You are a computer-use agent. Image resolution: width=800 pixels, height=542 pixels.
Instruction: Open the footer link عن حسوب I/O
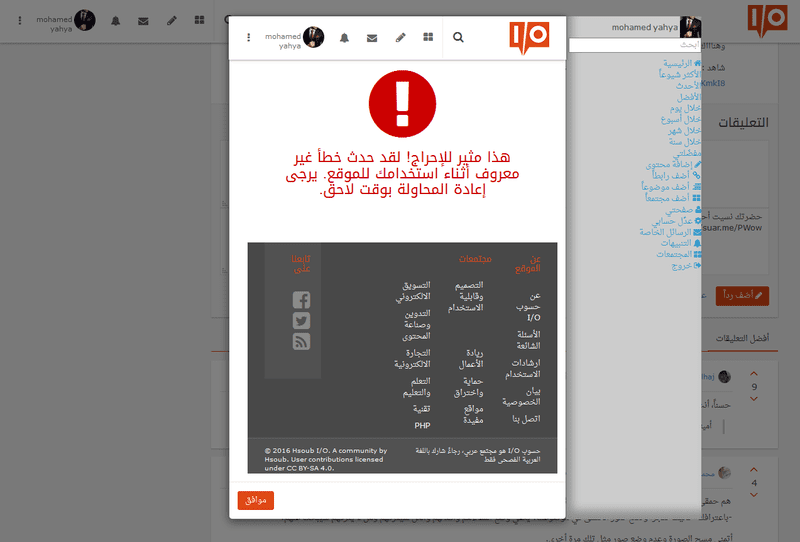coord(528,307)
